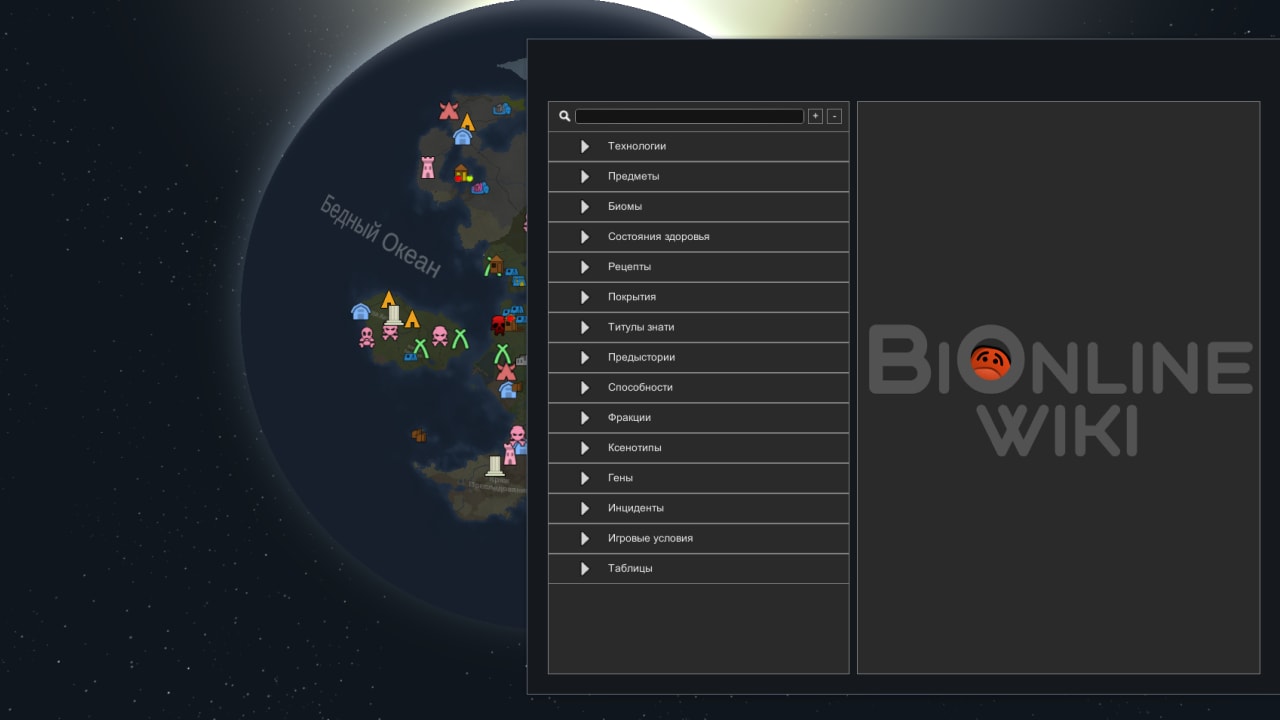Expand the Предыстории category arrow
The width and height of the screenshot is (1280, 720).
585,357
